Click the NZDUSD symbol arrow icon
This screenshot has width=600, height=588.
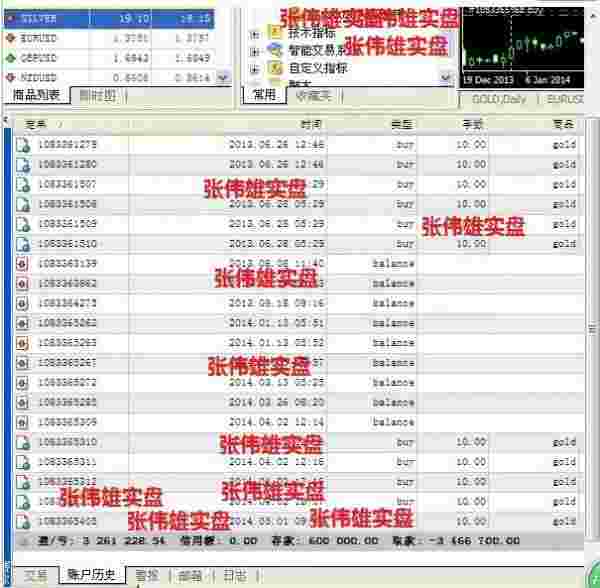click(10, 77)
